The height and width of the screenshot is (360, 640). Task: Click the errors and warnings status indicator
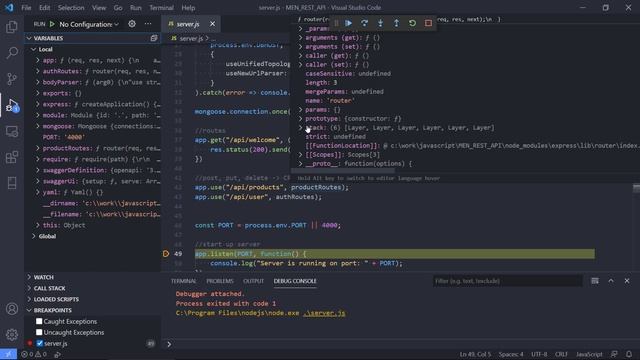(34, 354)
